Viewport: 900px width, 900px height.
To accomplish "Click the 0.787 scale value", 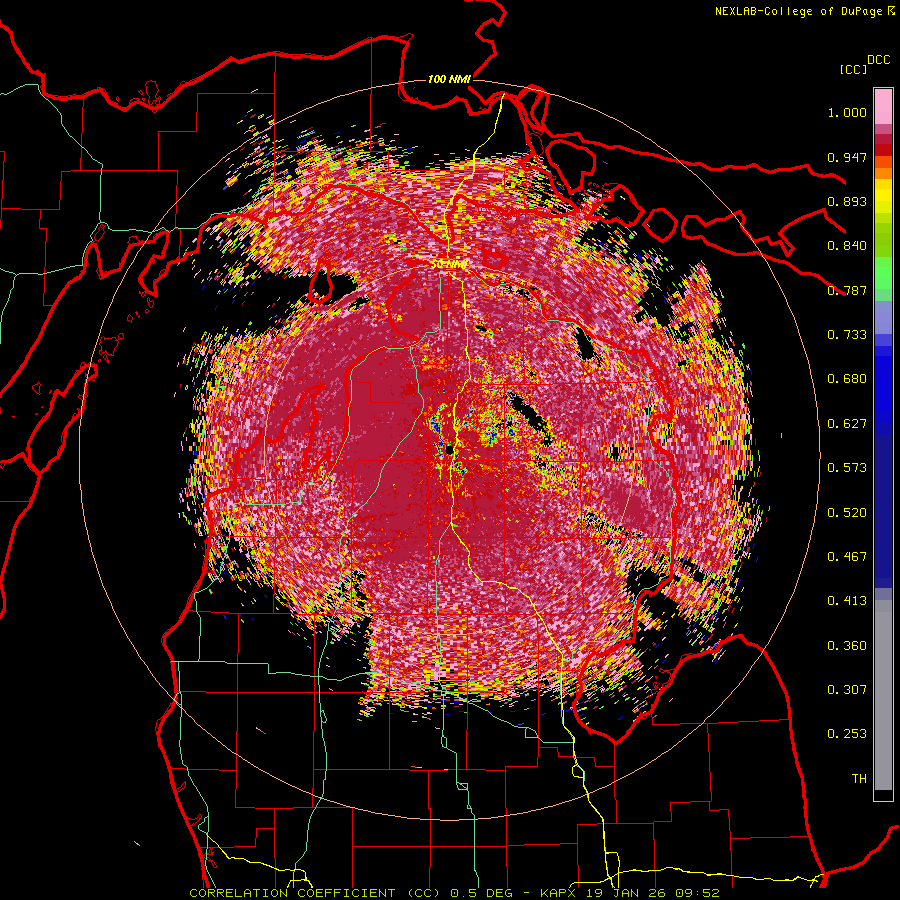I will point(847,290).
